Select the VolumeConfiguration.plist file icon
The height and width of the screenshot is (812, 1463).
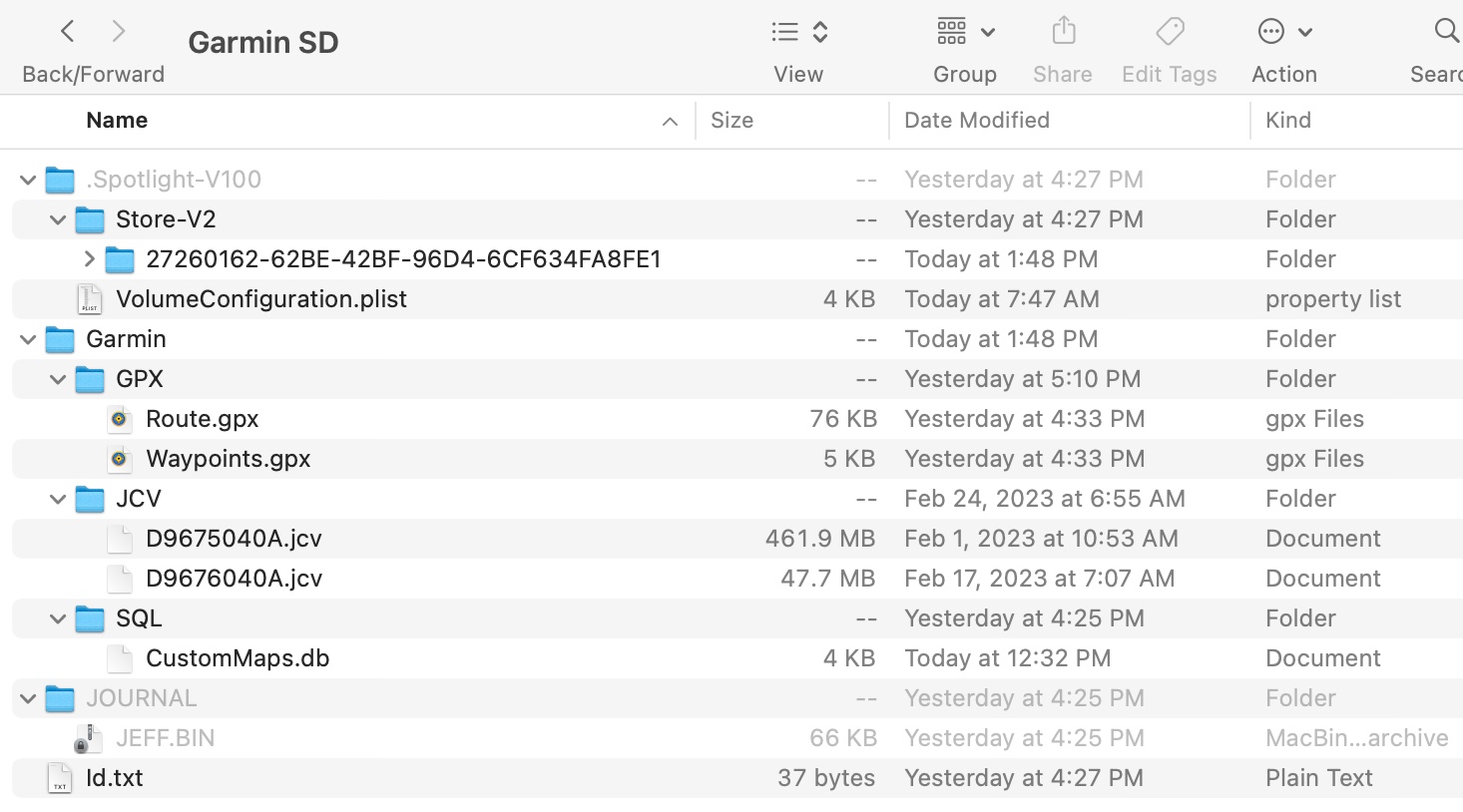tap(90, 299)
